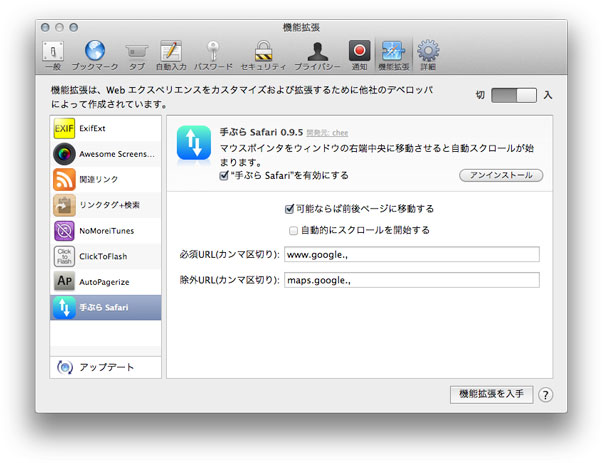Uncheck 可能ならば前後ページに移動する option

click(289, 209)
